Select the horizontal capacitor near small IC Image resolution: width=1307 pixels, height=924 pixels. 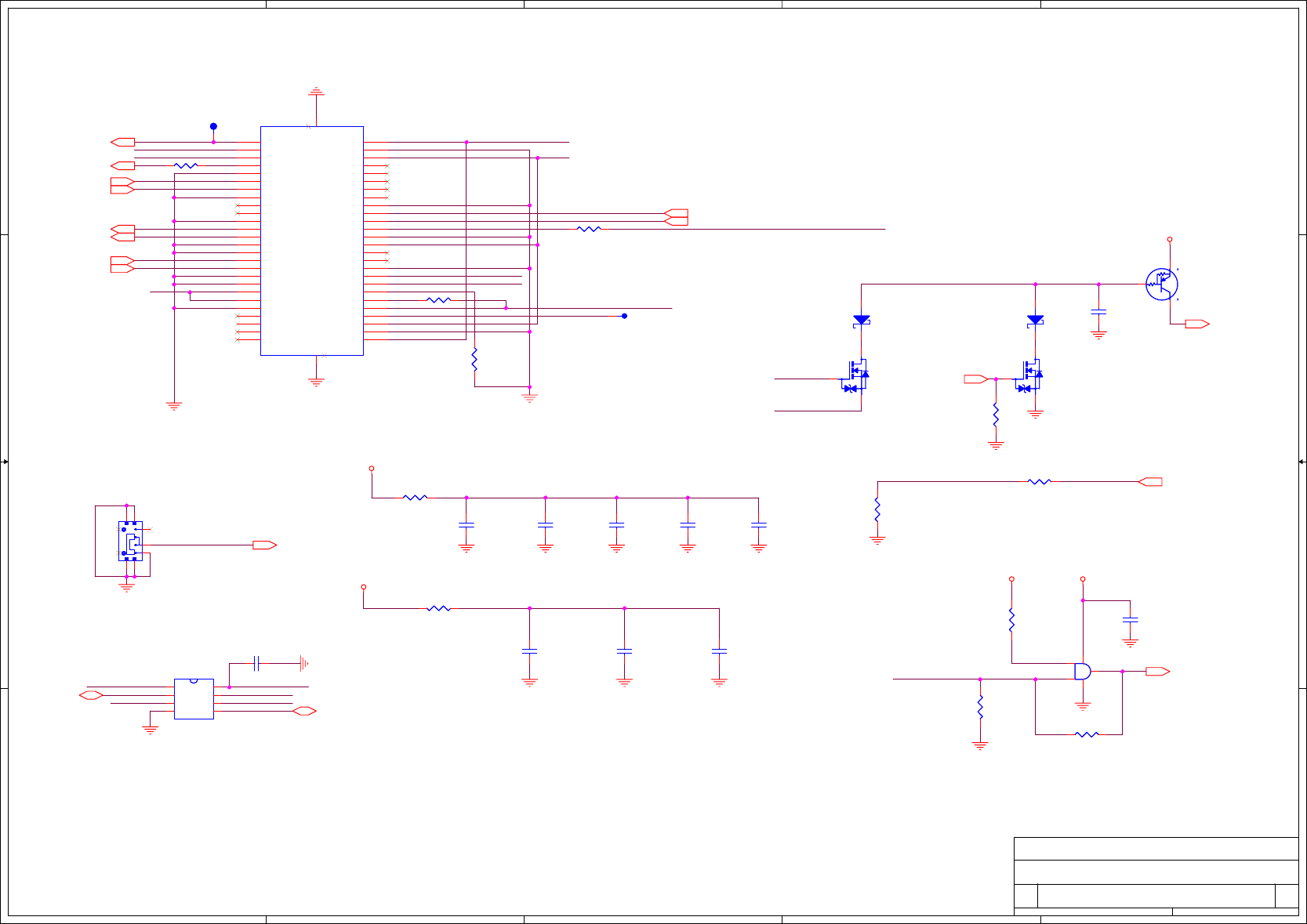(x=256, y=664)
